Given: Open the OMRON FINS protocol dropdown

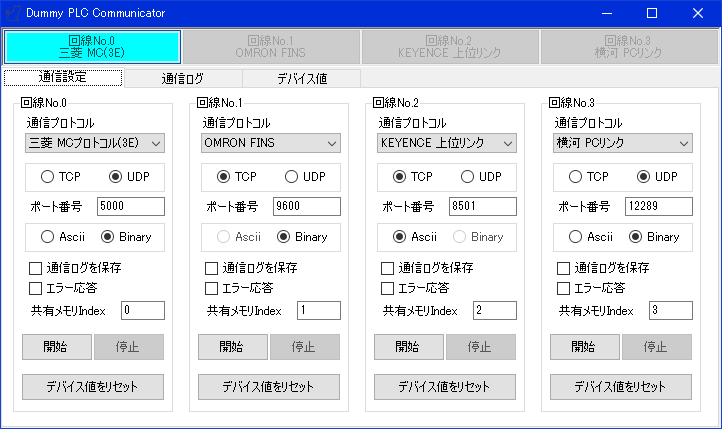Looking at the screenshot, I should (271, 143).
